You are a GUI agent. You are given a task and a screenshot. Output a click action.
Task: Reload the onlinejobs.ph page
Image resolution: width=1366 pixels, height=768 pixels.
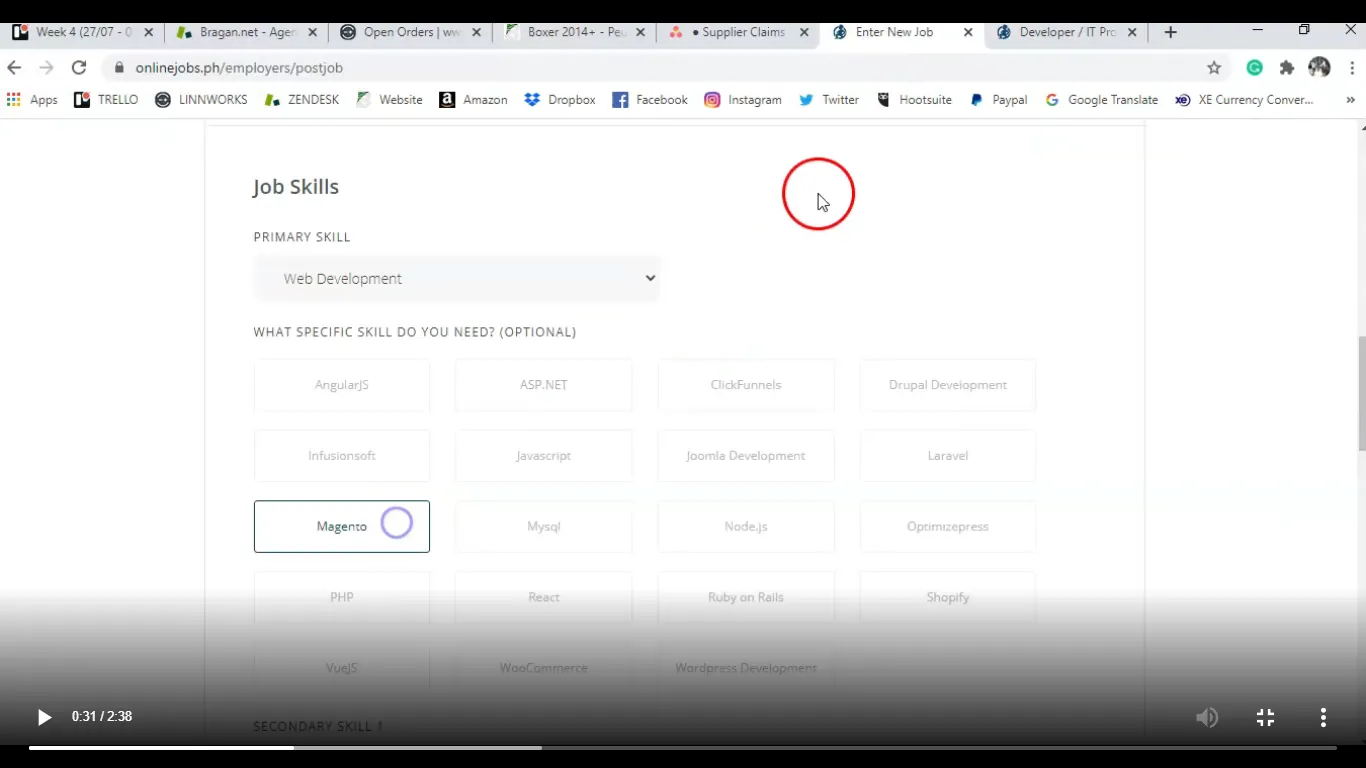tap(79, 68)
